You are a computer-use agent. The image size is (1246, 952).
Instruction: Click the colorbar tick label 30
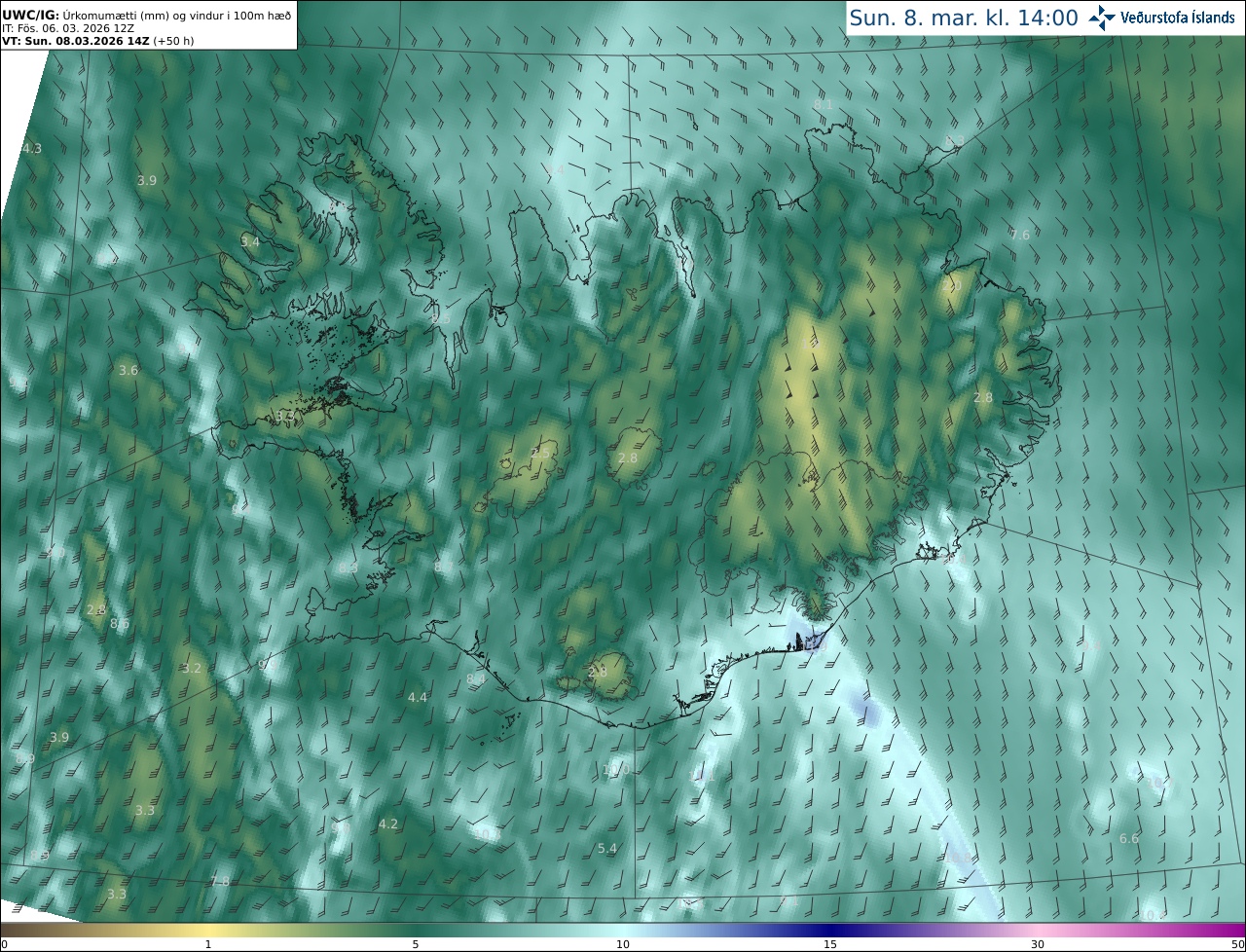pyautogui.click(x=1038, y=944)
